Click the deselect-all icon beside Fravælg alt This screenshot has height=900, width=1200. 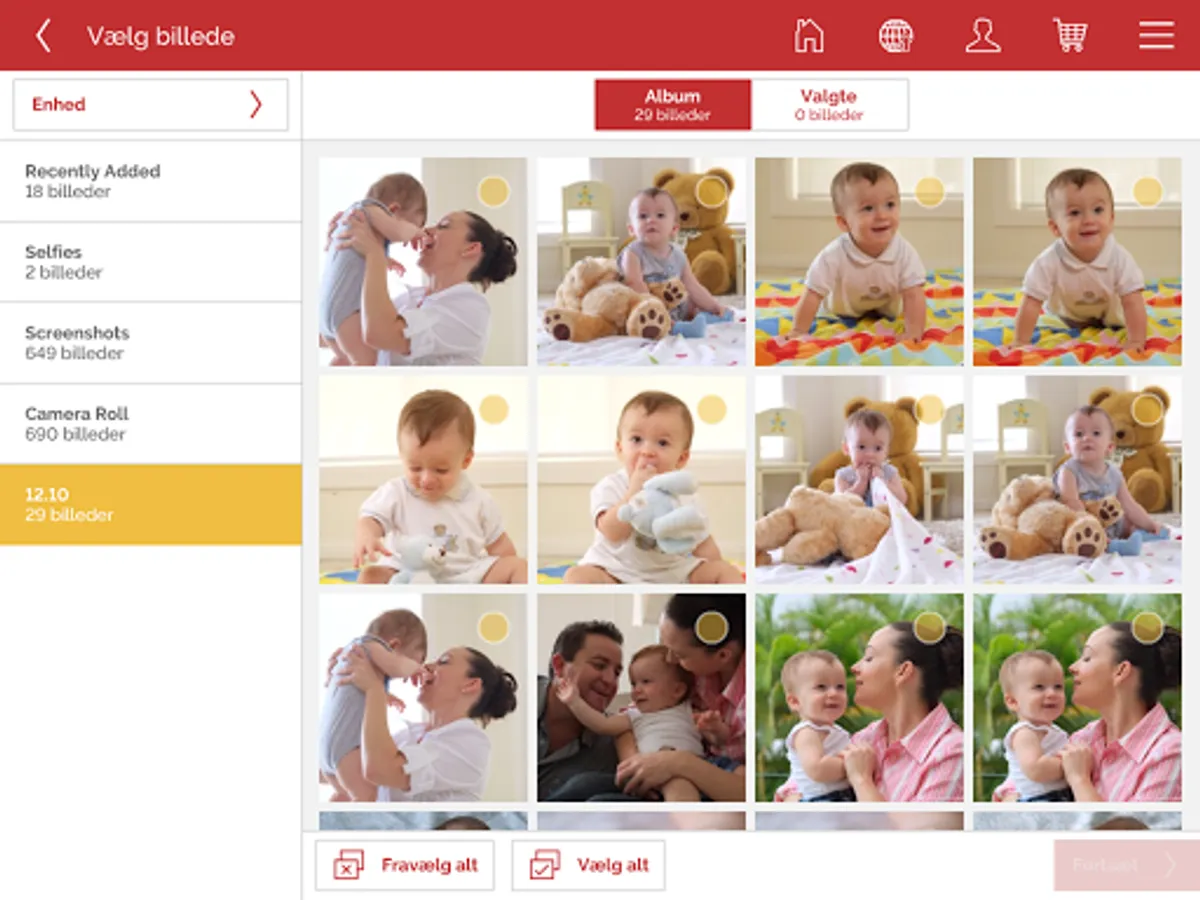click(x=349, y=865)
